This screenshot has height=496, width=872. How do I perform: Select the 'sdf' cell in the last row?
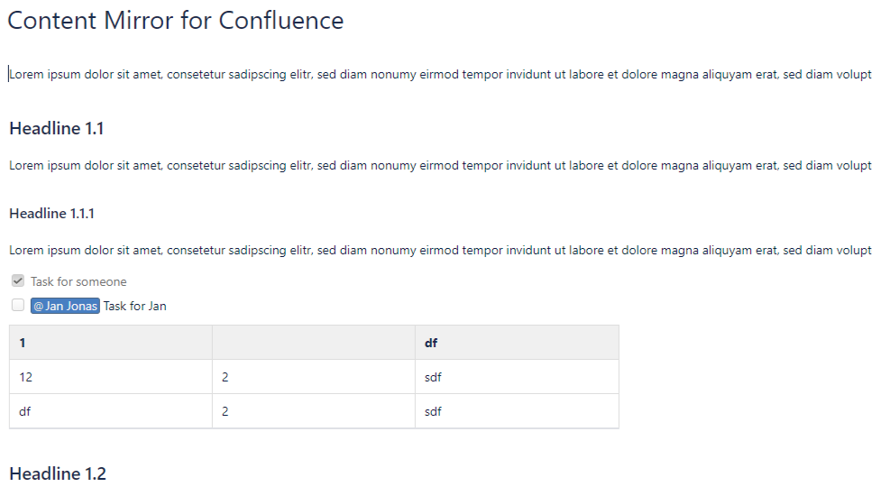(516, 411)
